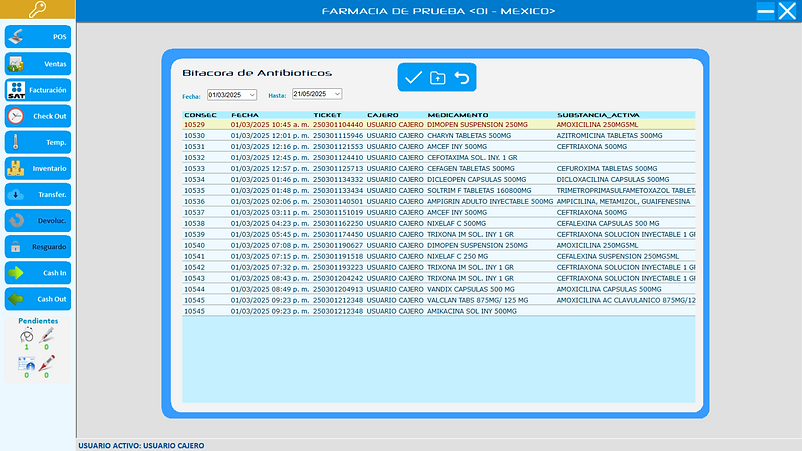802x451 pixels.
Task: Open the Inventario module
Action: pos(38,168)
